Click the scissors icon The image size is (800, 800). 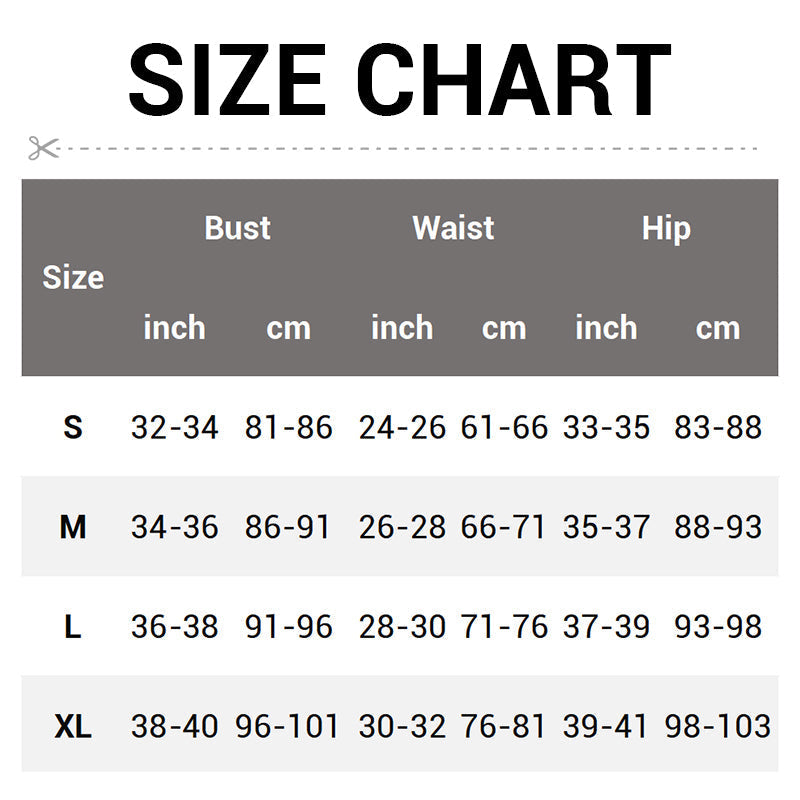click(x=43, y=148)
